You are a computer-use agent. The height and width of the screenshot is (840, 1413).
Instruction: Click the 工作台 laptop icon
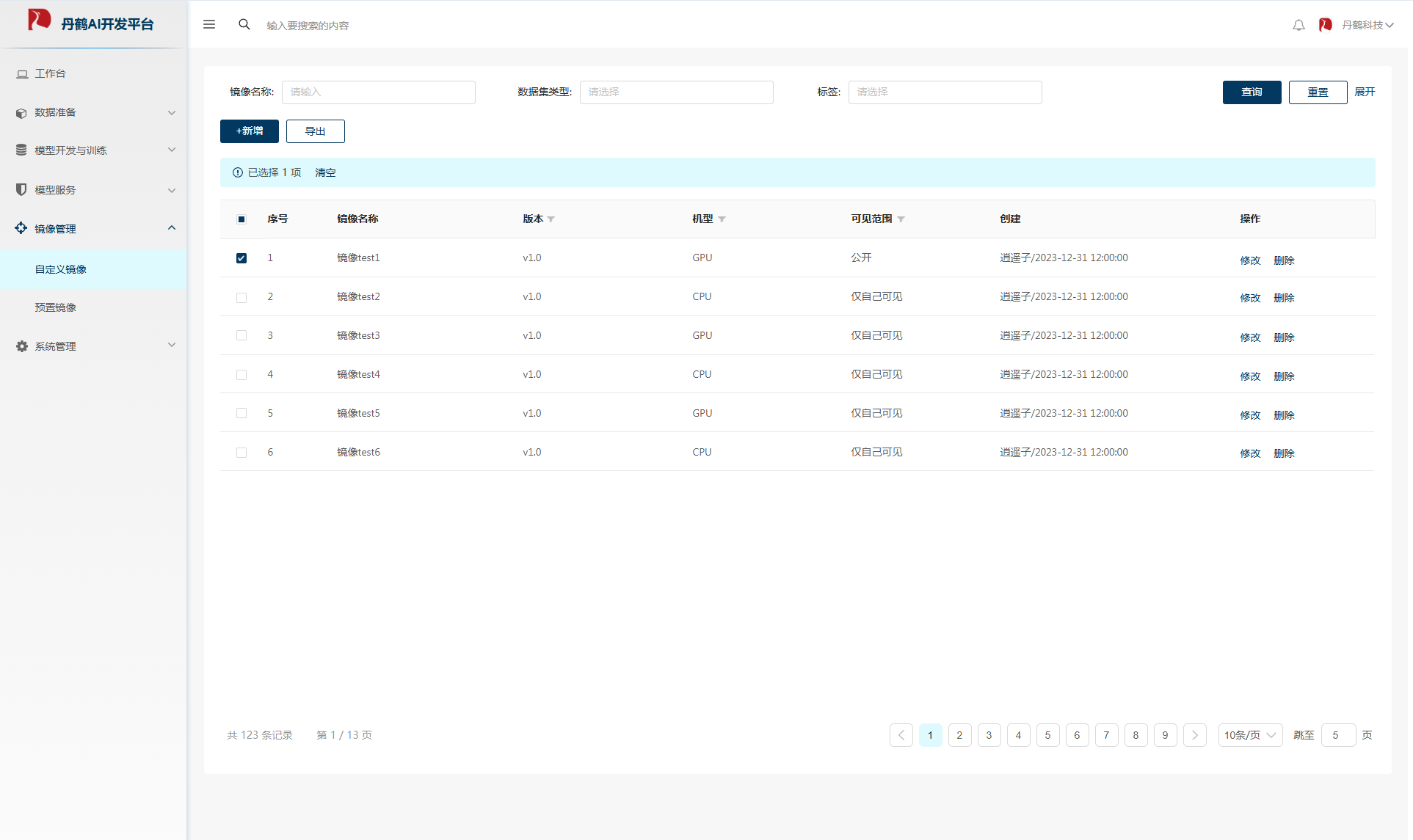pyautogui.click(x=22, y=74)
